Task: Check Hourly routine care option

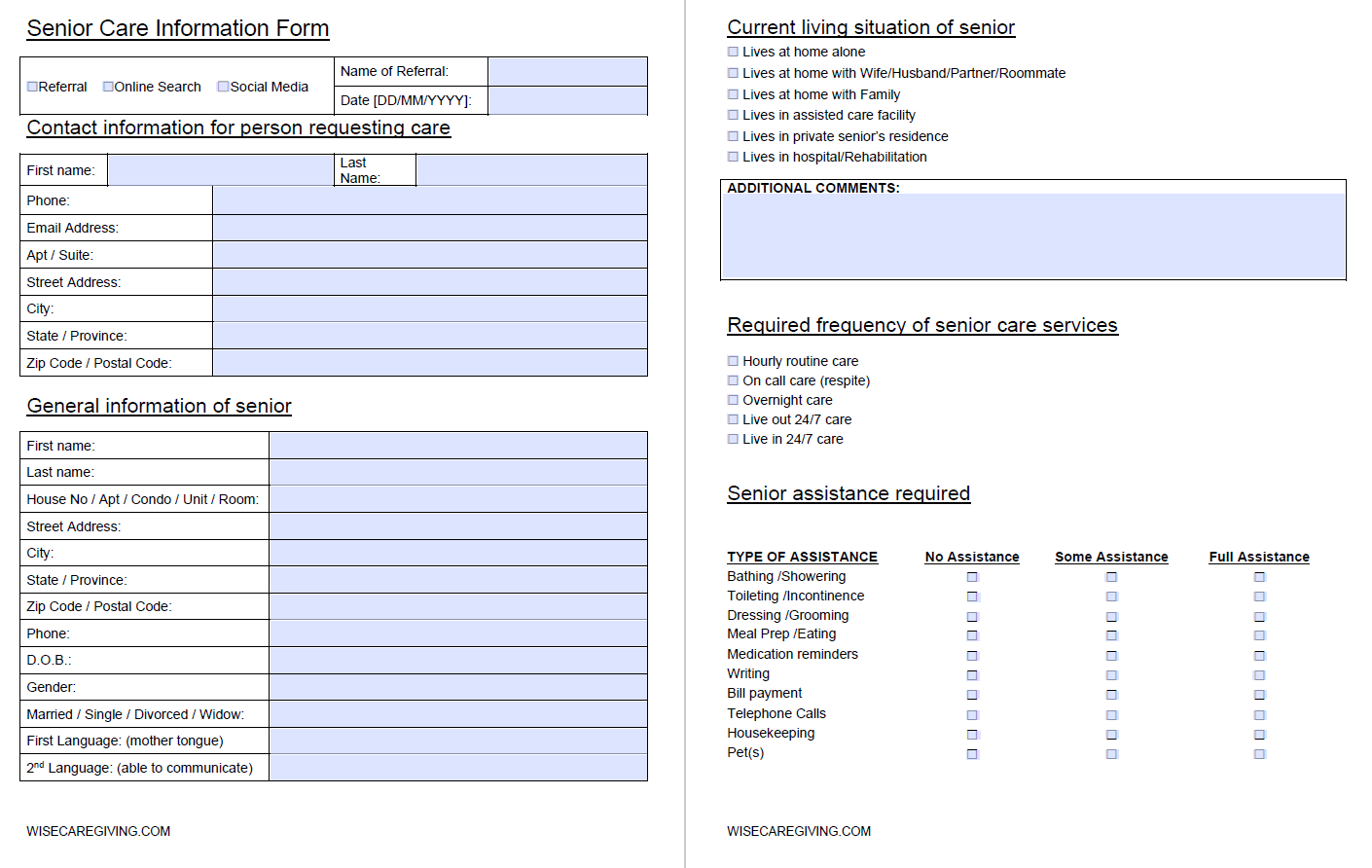Action: [x=734, y=361]
